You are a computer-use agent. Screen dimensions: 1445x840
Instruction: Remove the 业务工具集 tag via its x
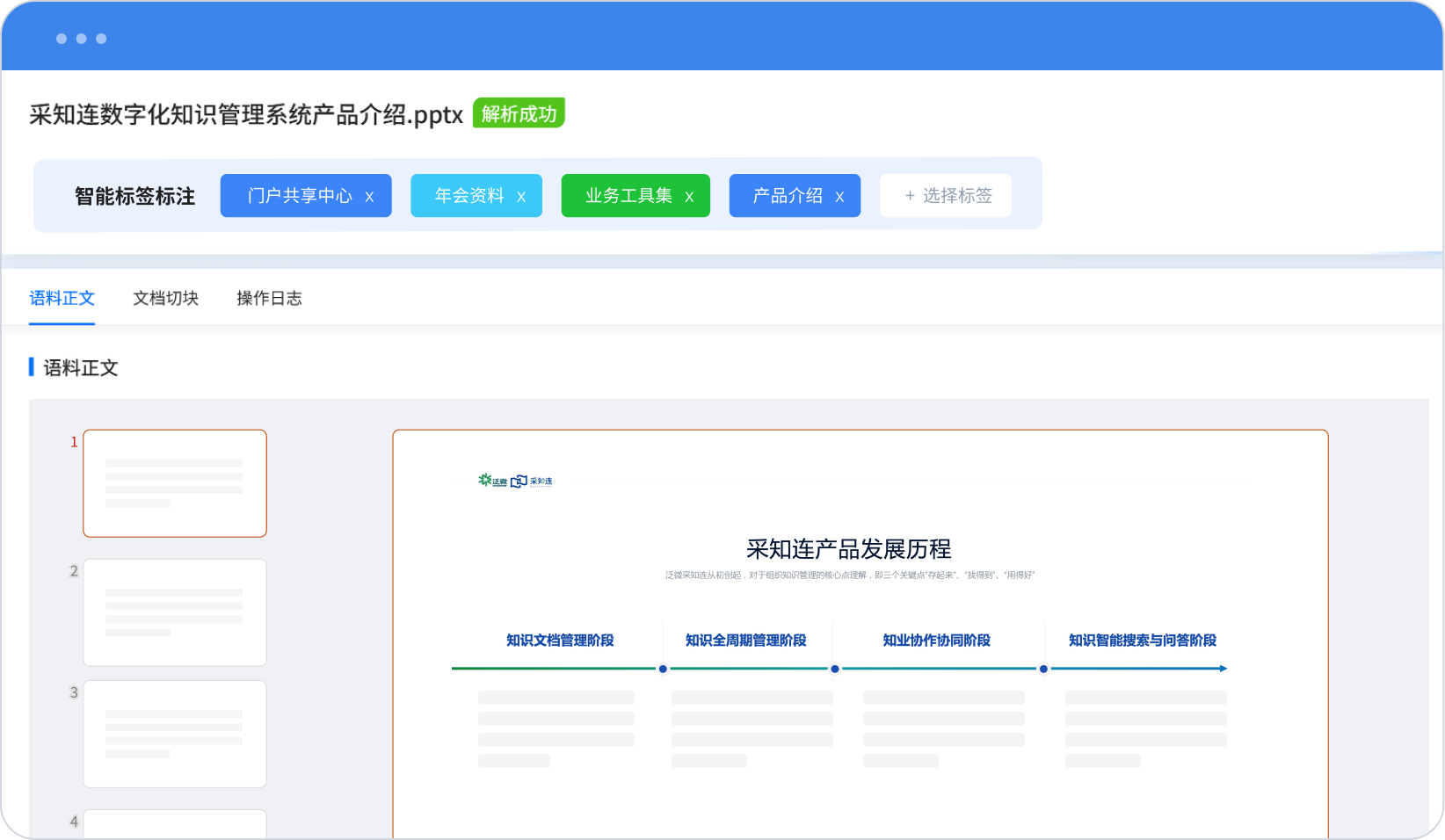point(689,197)
